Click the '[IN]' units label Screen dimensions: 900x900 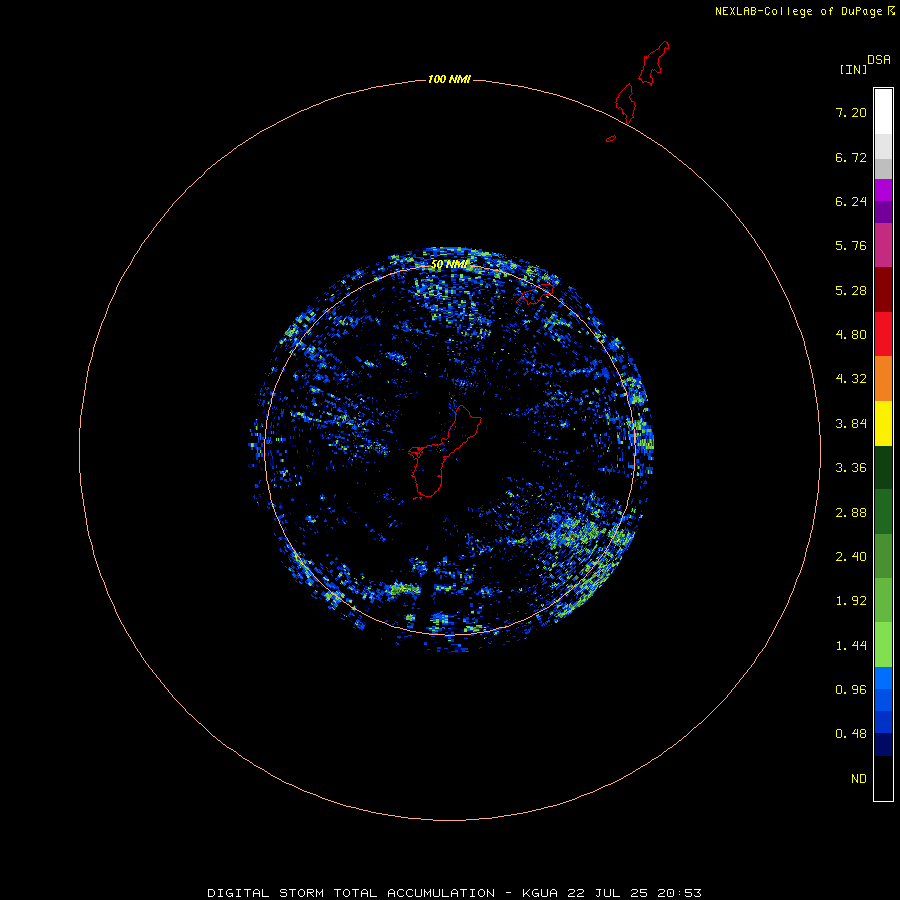point(853,69)
